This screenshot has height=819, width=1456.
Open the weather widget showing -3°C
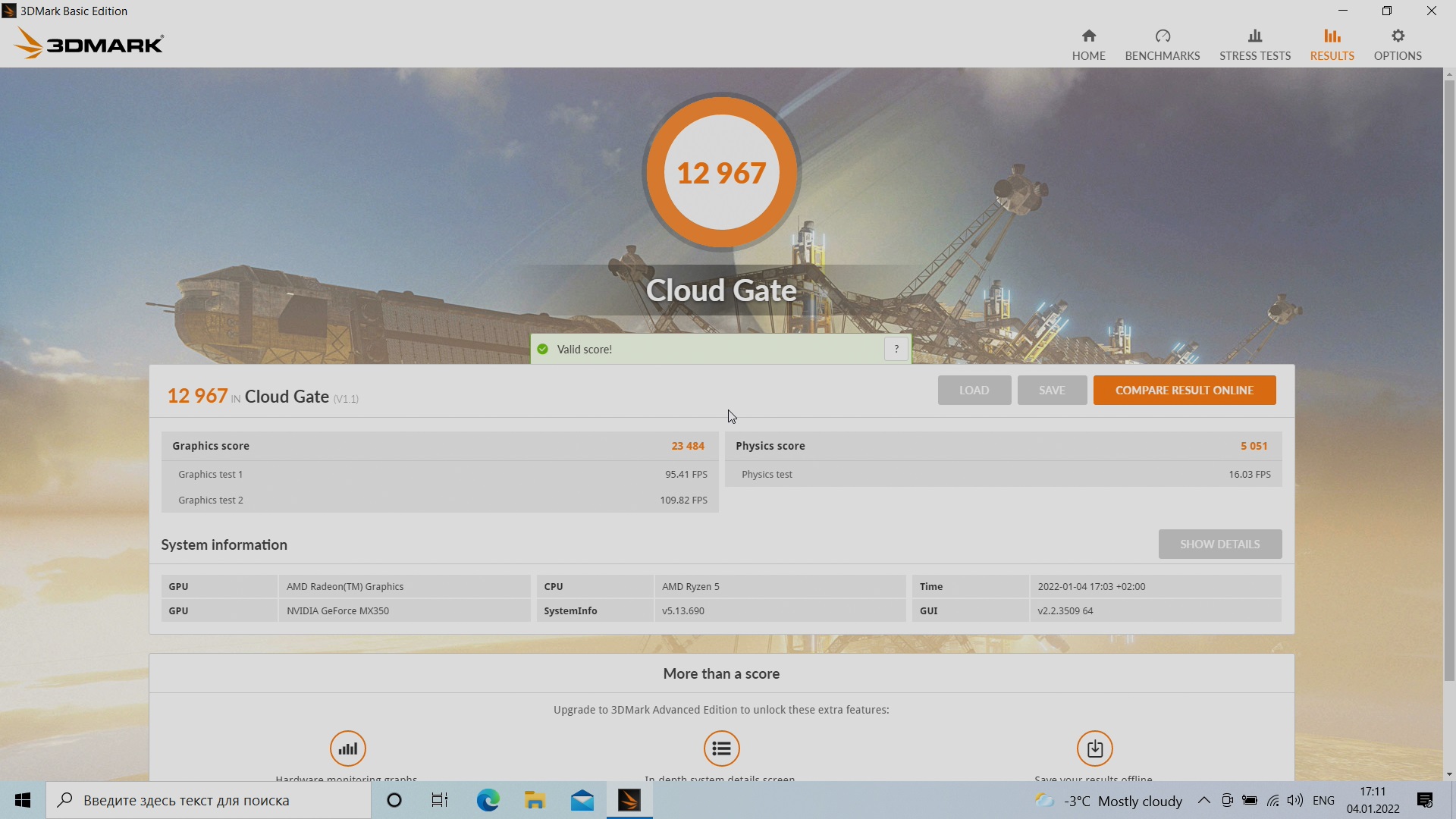[x=1109, y=801]
